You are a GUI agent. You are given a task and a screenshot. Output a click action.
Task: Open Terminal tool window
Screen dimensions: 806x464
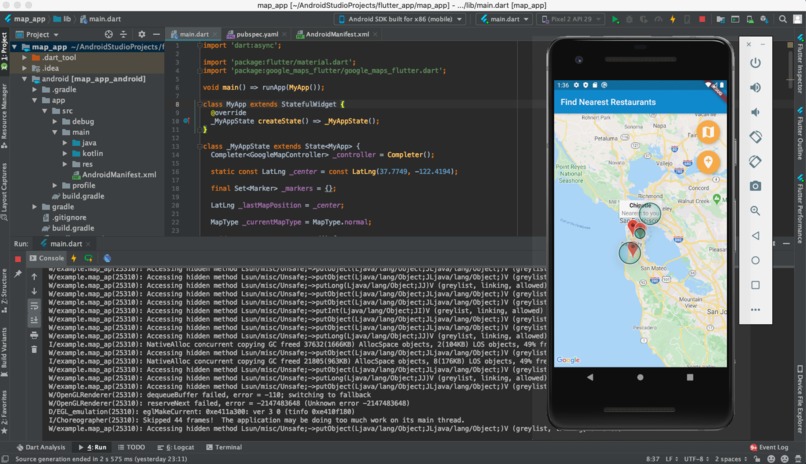pyautogui.click(x=224, y=448)
